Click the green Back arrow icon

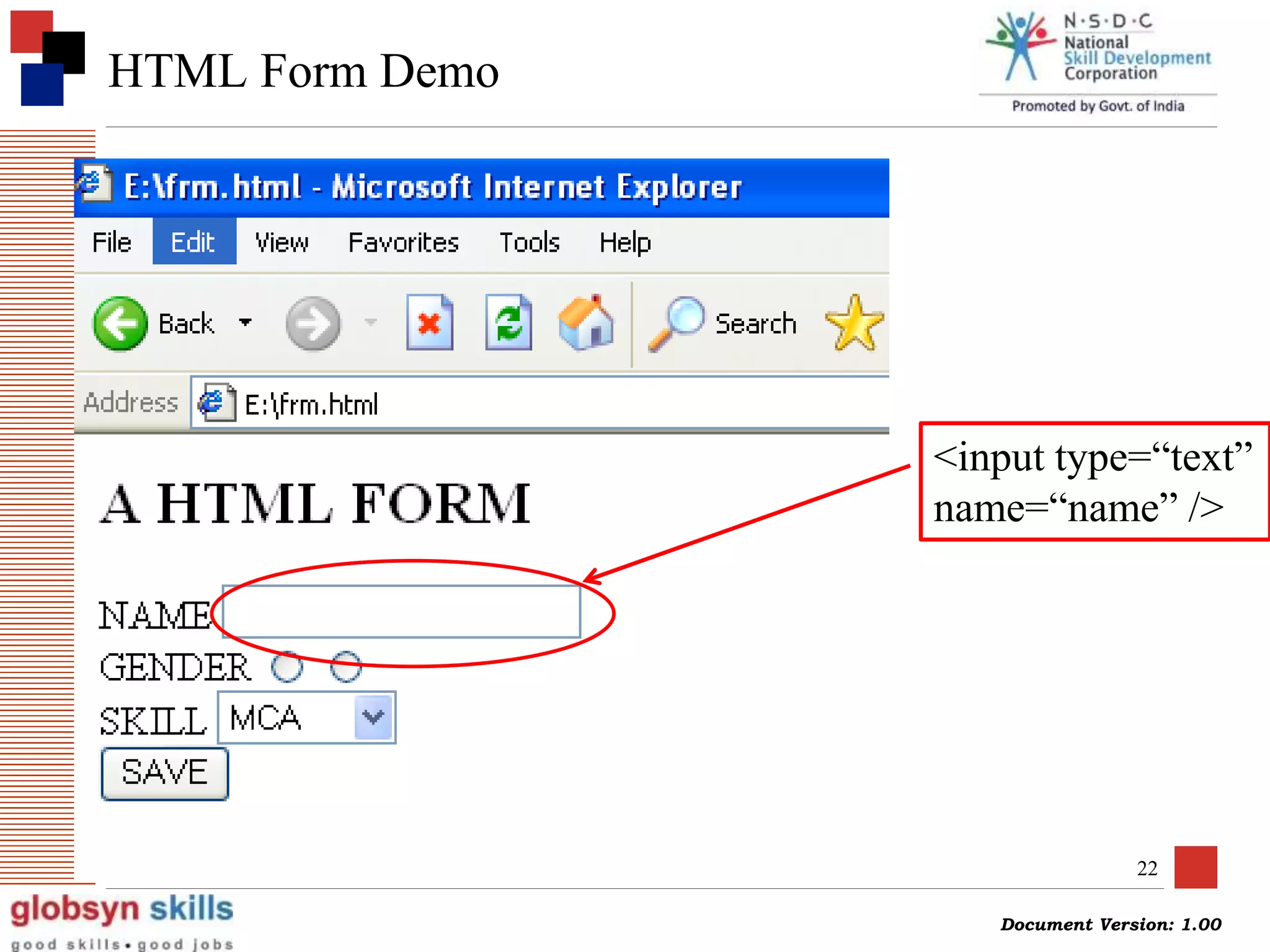[x=120, y=324]
